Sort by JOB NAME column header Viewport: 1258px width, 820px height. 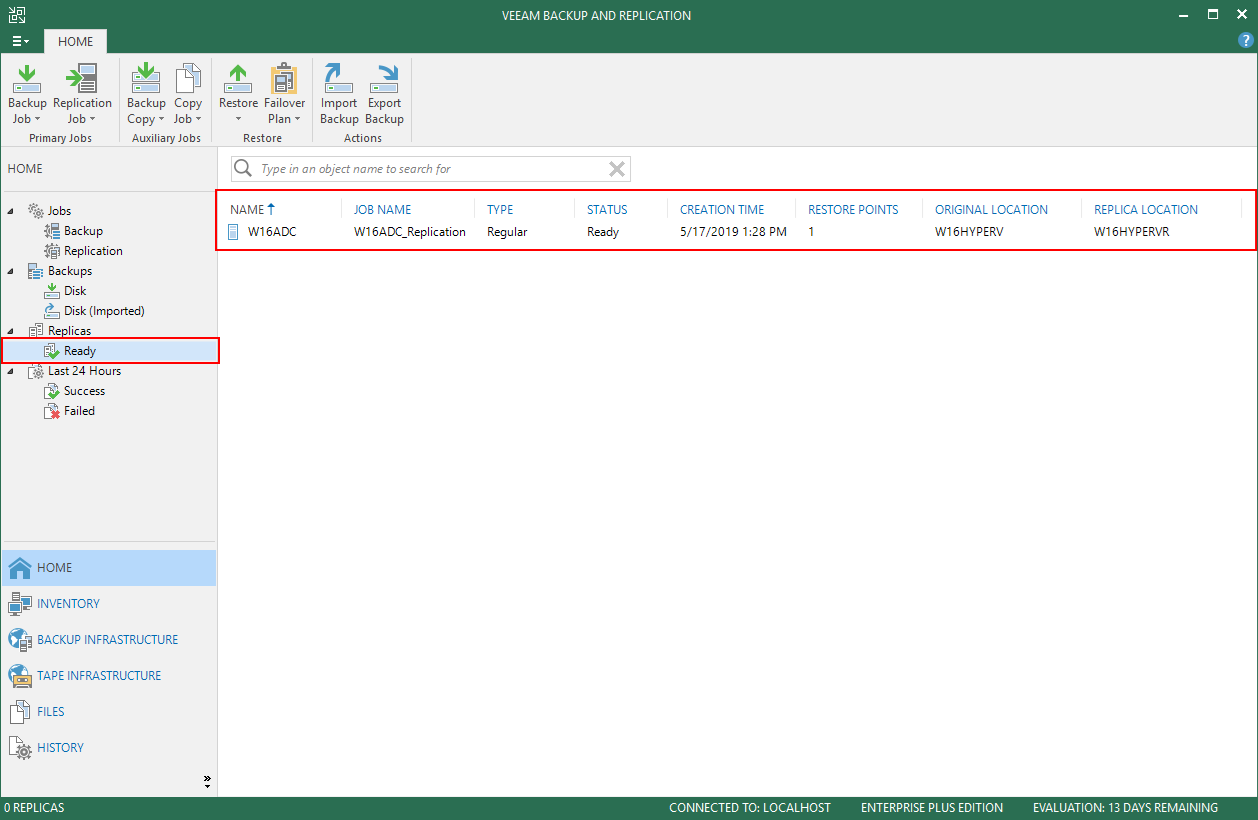coord(382,210)
